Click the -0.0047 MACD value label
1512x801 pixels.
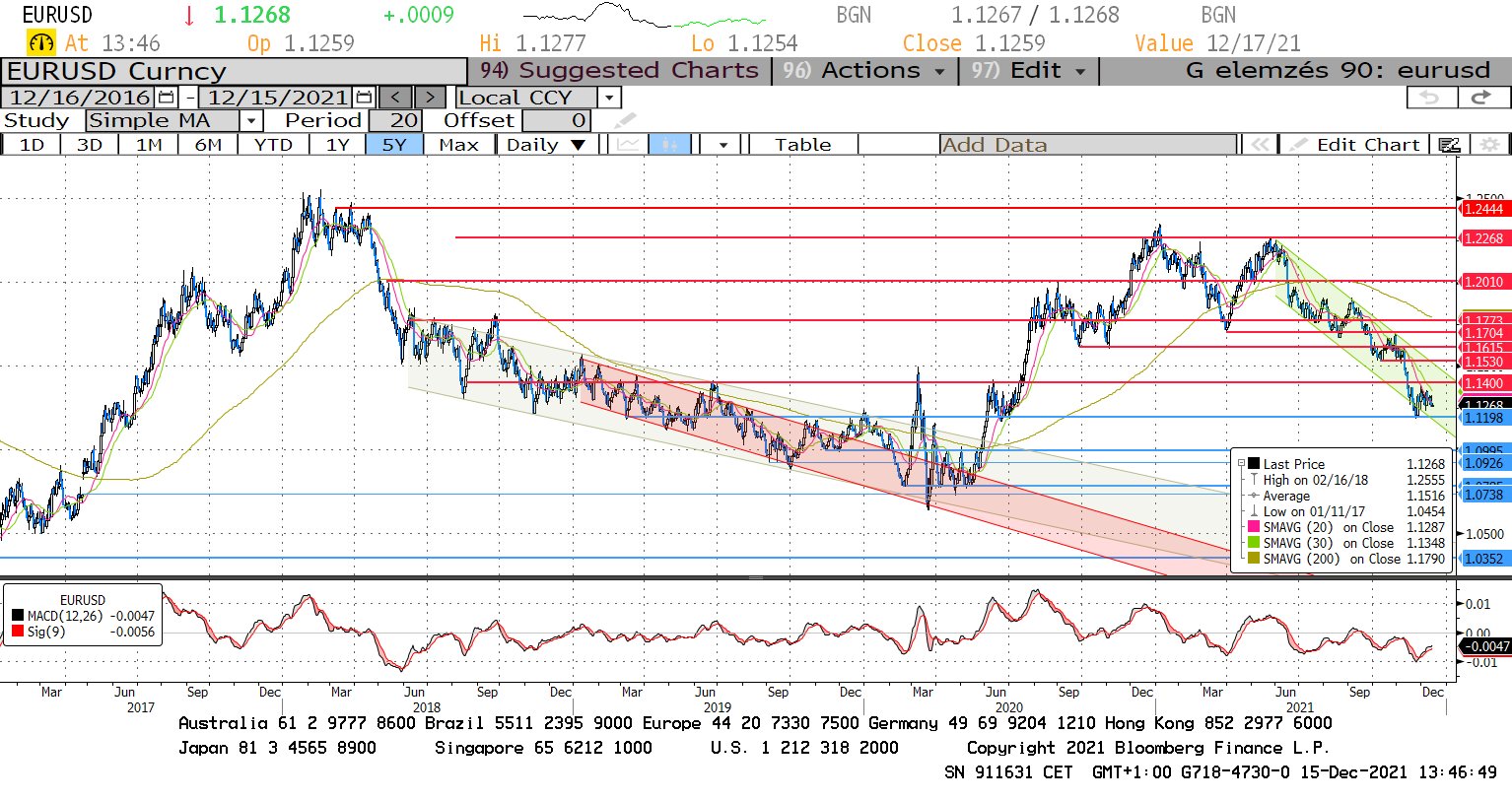click(x=1485, y=646)
